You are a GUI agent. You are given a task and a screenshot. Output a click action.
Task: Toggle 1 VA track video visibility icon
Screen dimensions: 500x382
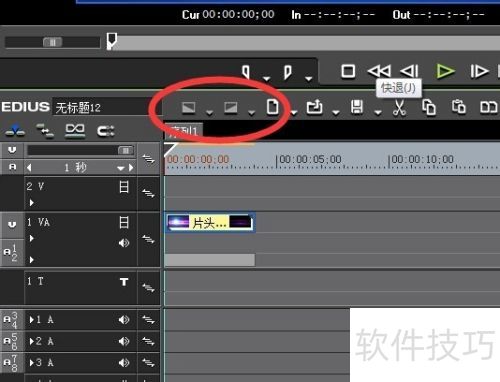point(124,222)
